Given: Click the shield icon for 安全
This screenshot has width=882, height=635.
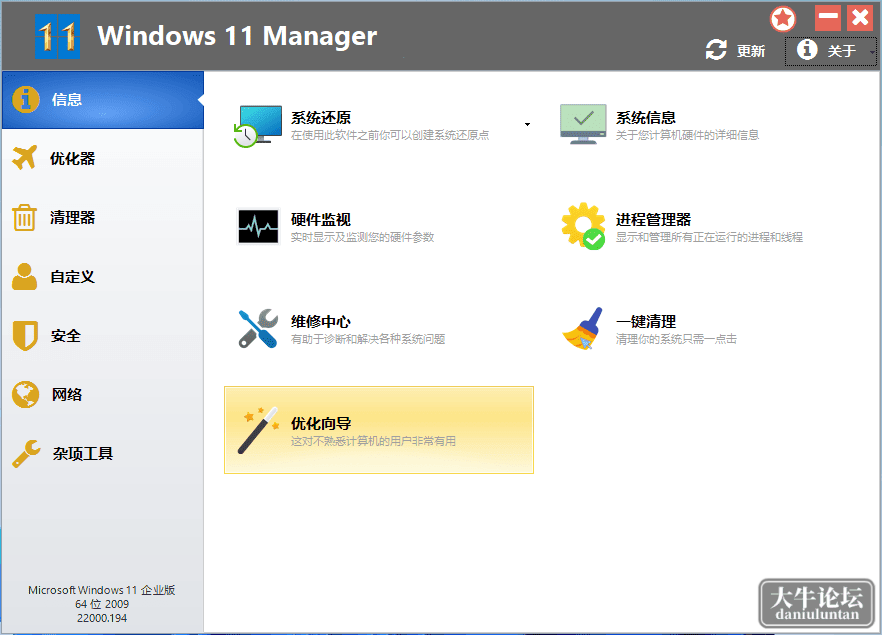Looking at the screenshot, I should click(x=25, y=335).
